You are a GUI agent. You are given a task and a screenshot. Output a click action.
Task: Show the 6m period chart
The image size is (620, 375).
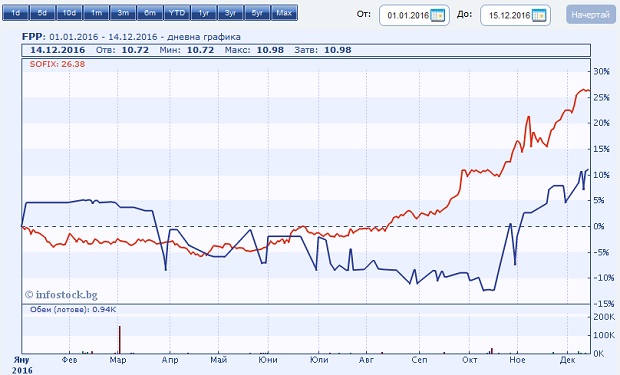point(150,13)
